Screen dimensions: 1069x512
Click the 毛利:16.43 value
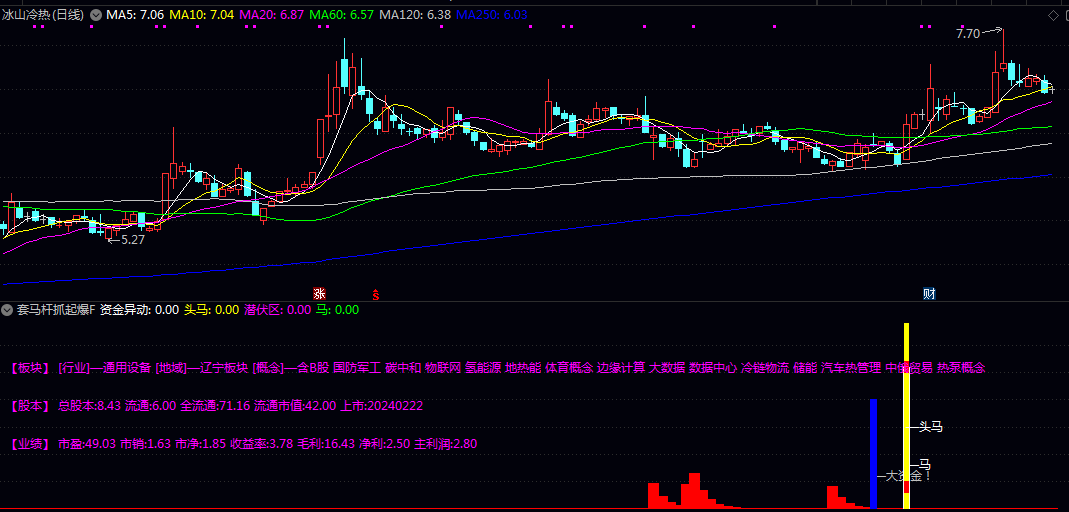coord(326,444)
